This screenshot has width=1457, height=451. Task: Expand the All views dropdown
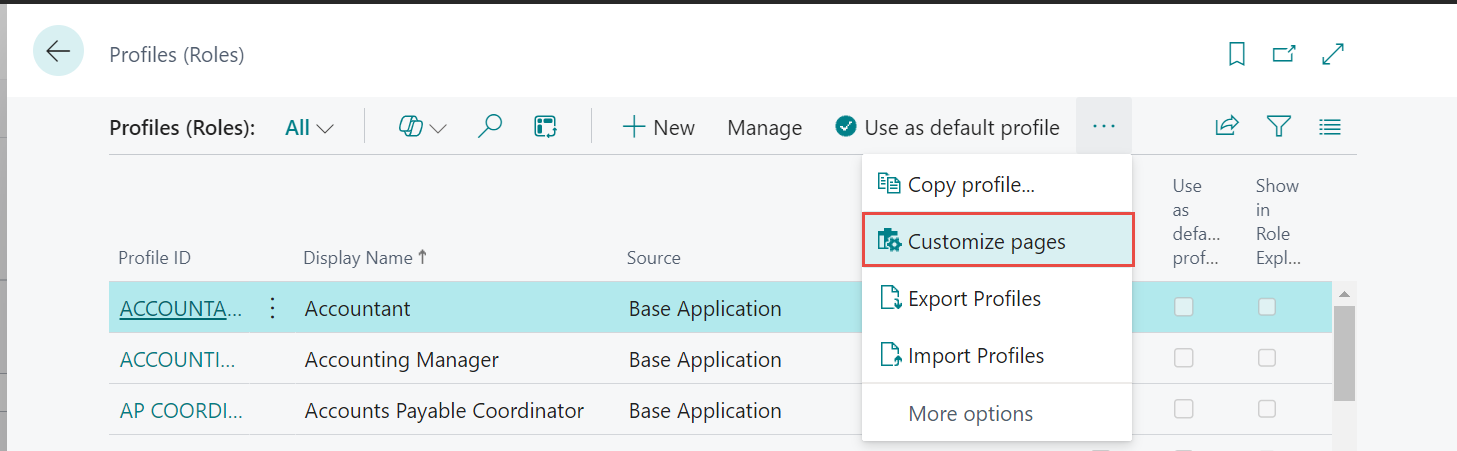point(309,128)
